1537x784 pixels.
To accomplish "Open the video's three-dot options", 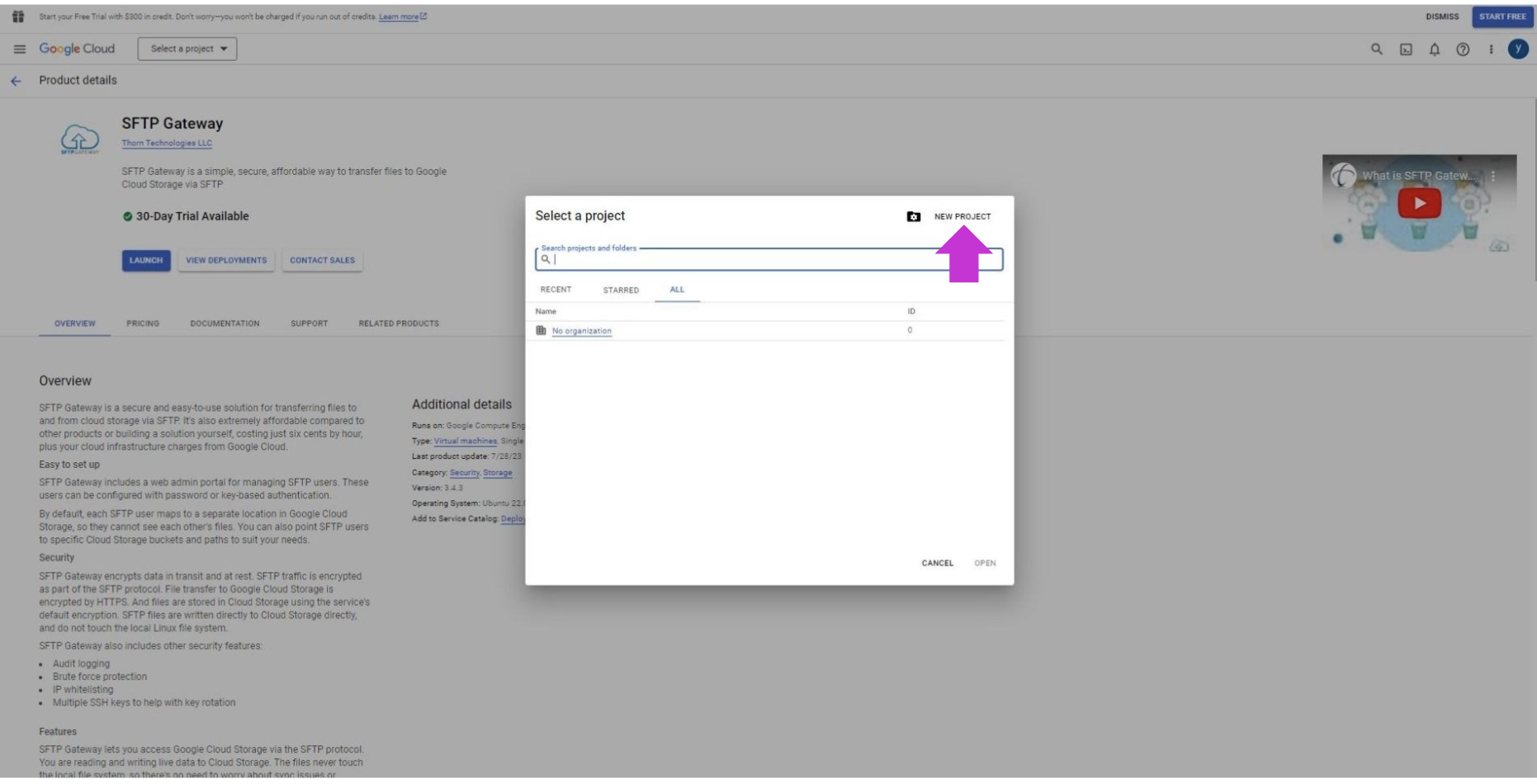I will point(1492,176).
